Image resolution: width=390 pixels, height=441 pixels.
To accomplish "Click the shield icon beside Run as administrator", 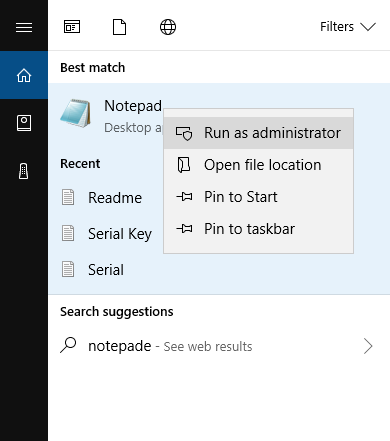I will (x=184, y=133).
